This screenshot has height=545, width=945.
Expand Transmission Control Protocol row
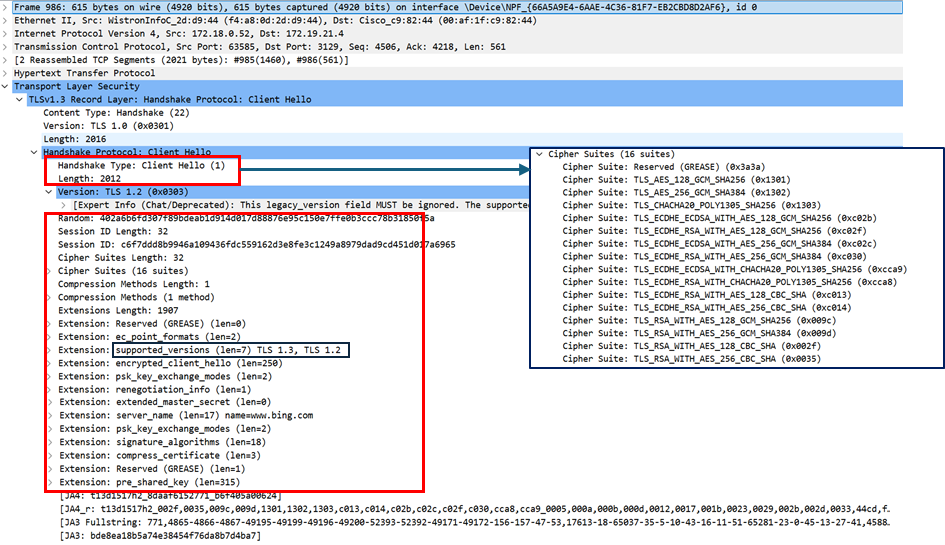pos(5,47)
